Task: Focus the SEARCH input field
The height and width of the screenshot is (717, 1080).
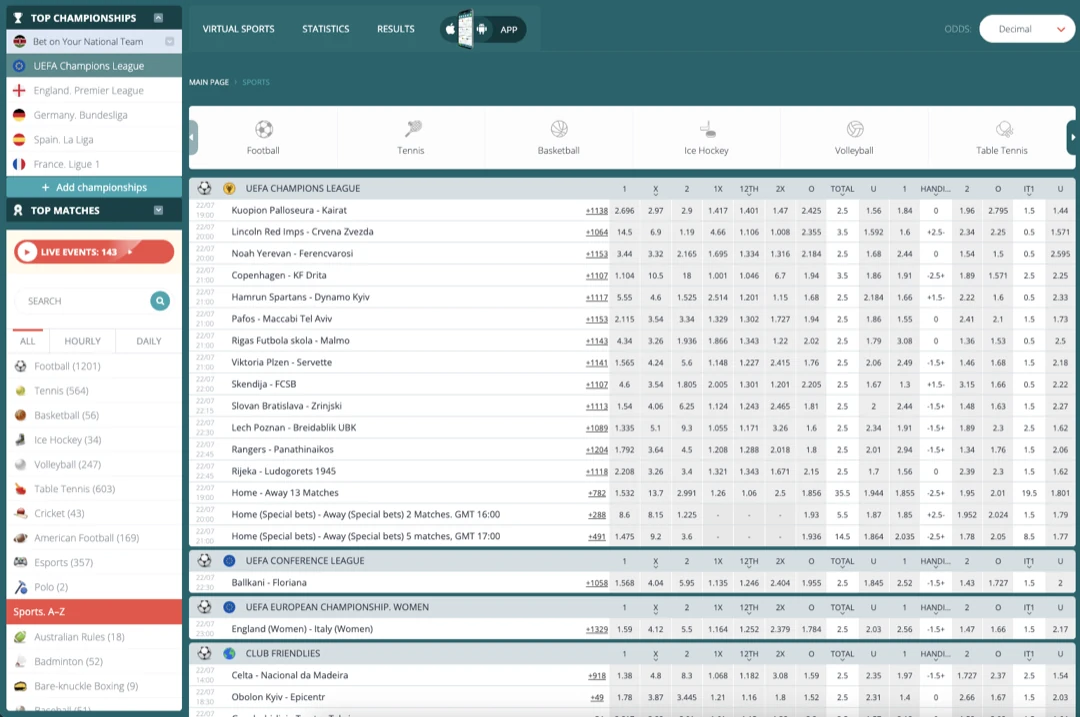Action: point(83,301)
